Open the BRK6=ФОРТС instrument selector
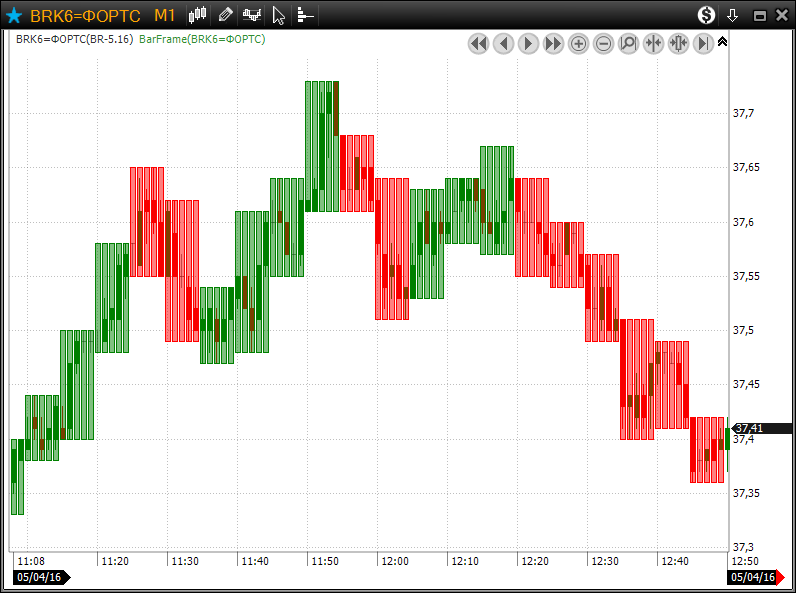Screen dimensions: 796x593 [x=85, y=15]
